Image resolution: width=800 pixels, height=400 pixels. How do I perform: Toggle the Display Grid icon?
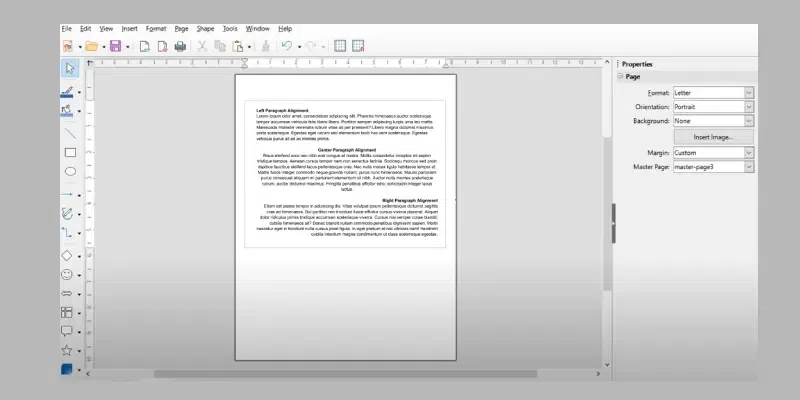(340, 46)
